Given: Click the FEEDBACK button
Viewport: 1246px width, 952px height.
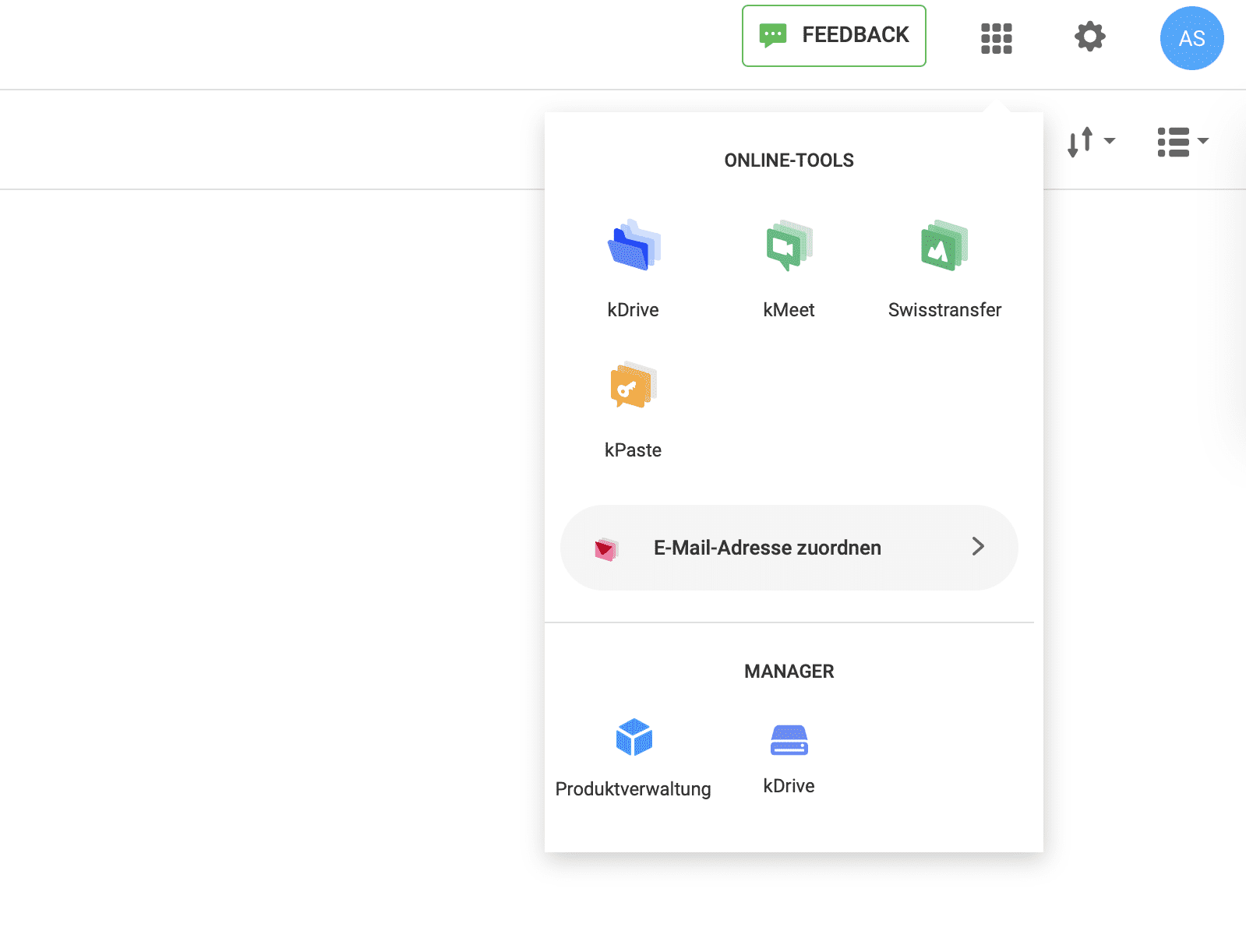Looking at the screenshot, I should (x=834, y=36).
